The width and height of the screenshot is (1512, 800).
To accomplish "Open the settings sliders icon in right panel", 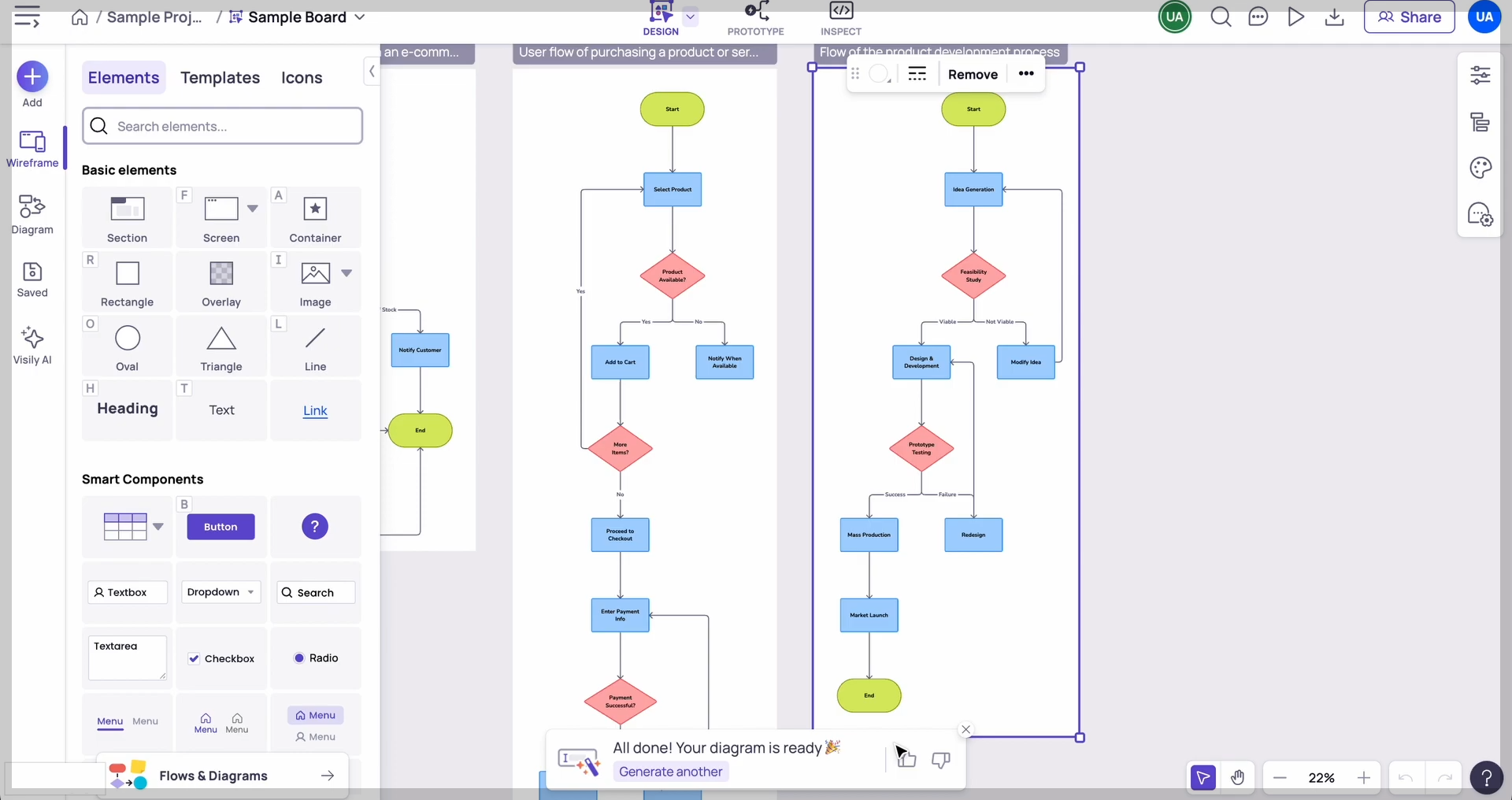I will (x=1480, y=75).
